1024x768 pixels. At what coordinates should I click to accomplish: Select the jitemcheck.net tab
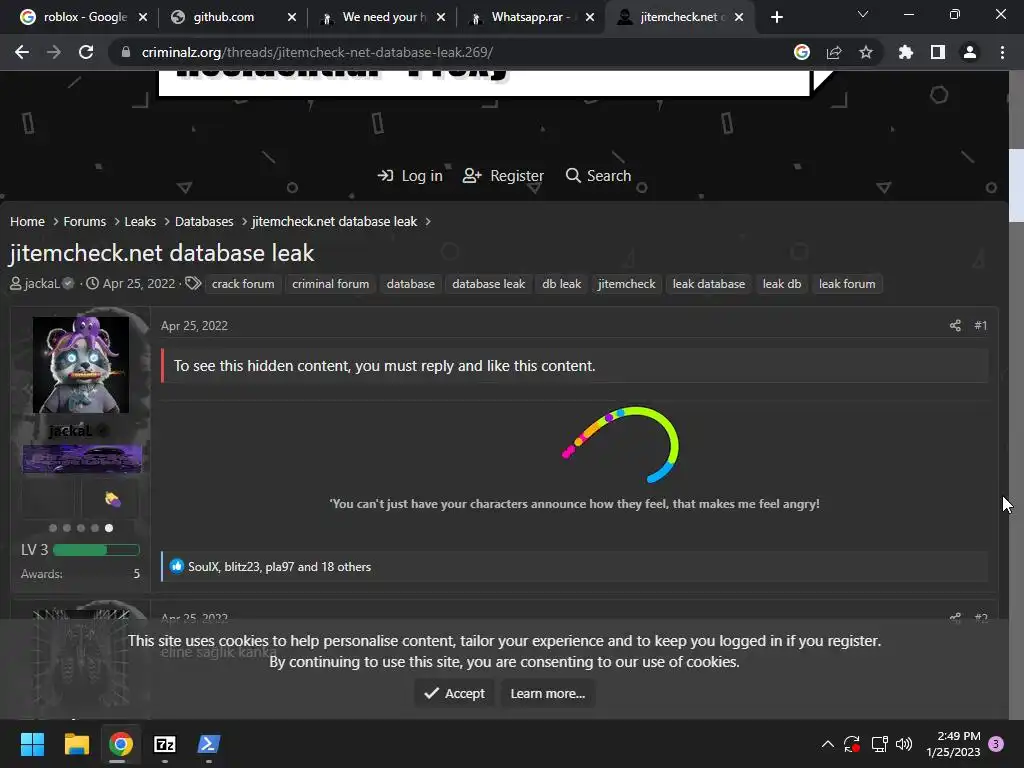(679, 17)
